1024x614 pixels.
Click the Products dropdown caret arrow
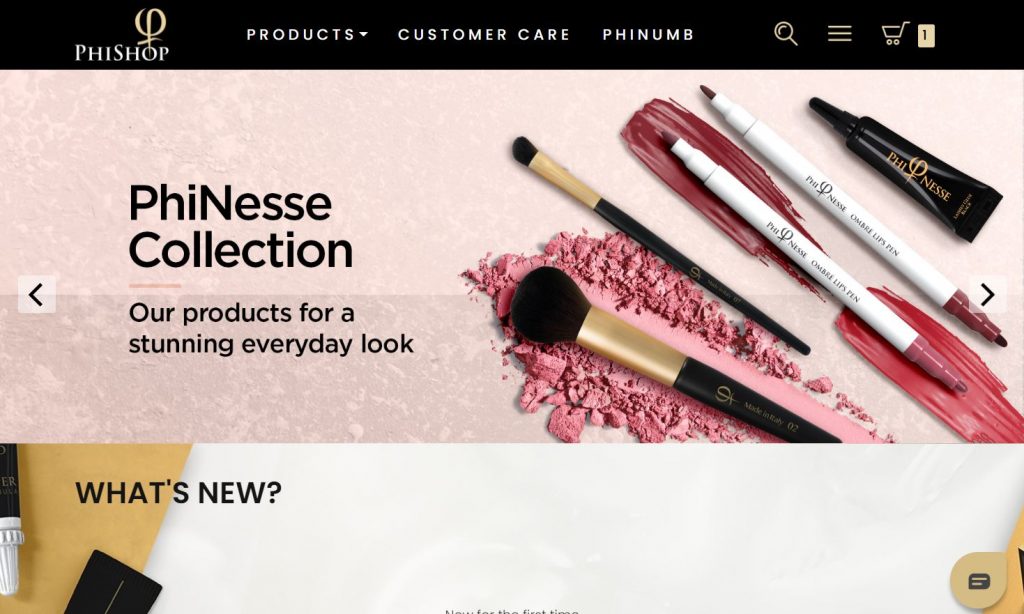[364, 35]
